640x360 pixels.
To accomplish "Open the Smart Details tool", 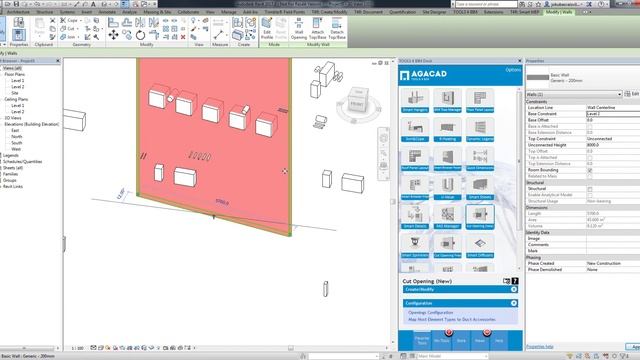I will (415, 217).
